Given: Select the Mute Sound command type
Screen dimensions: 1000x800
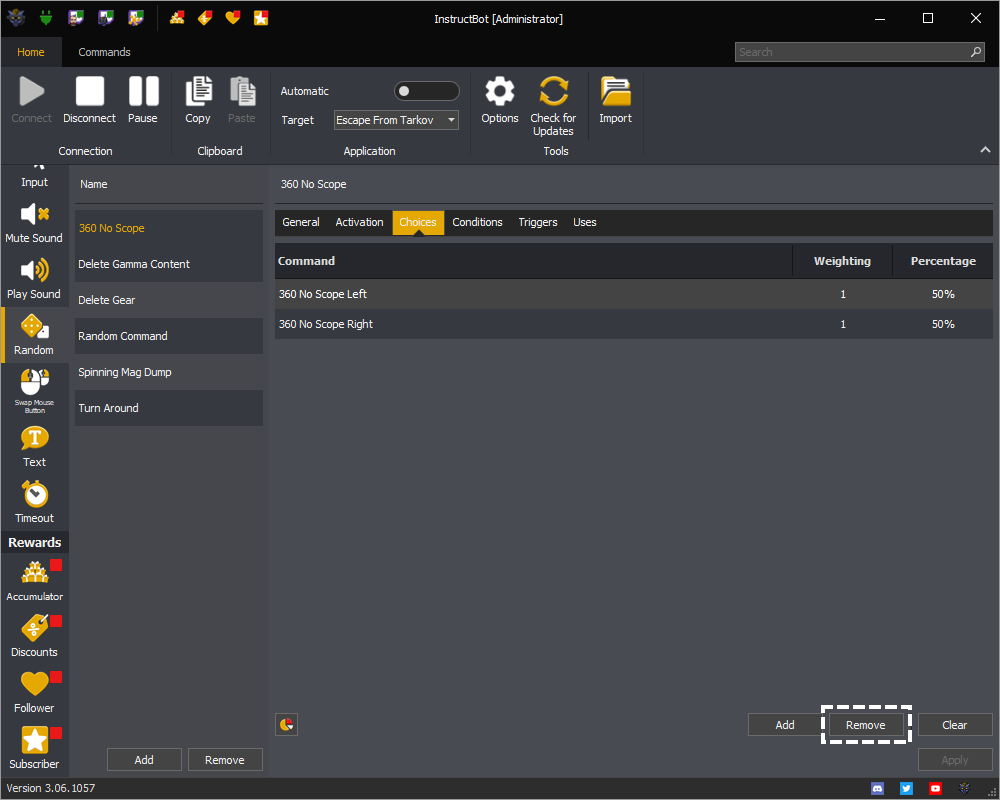Looking at the screenshot, I should coord(34,223).
